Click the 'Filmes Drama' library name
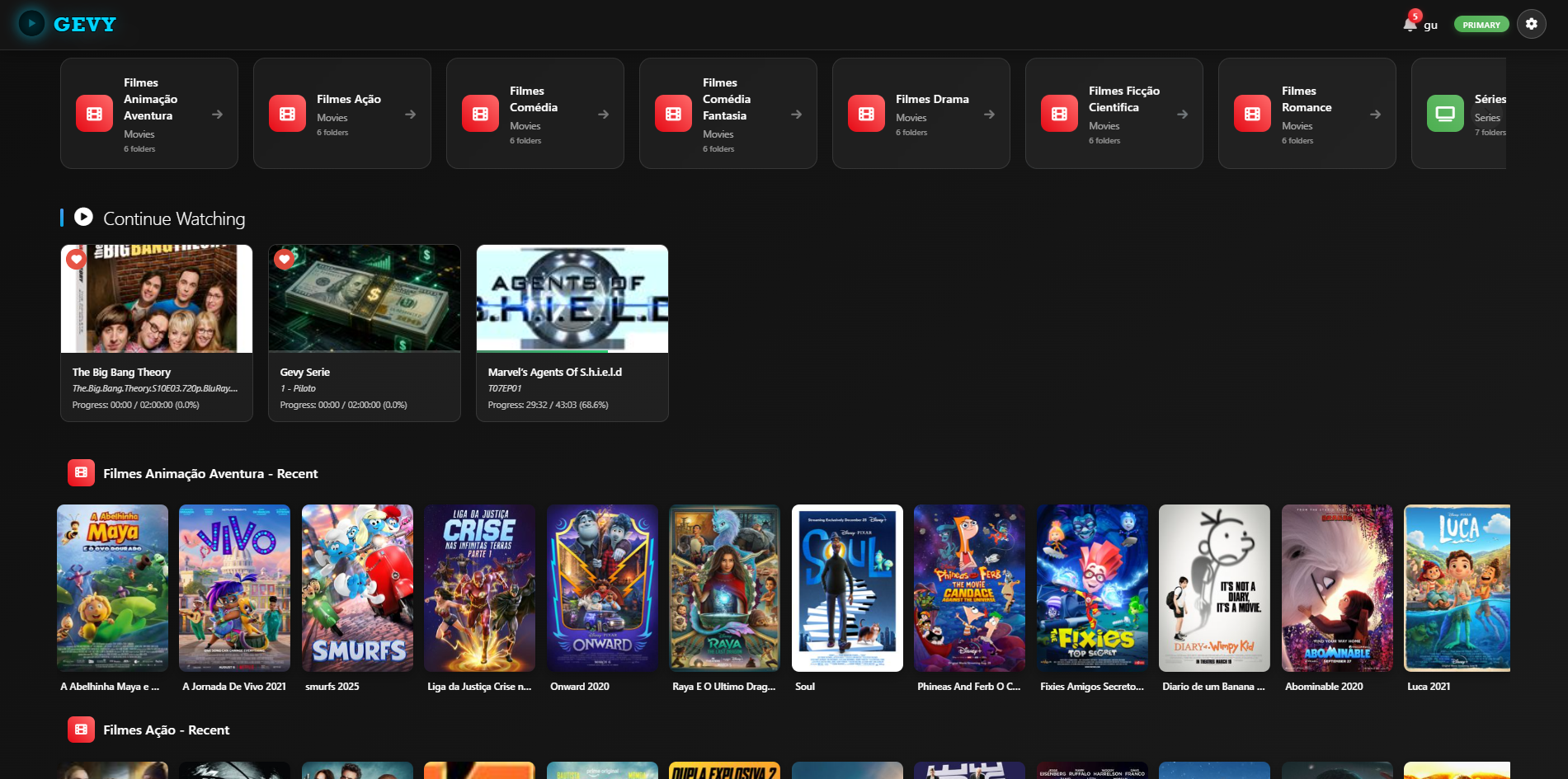 932,99
